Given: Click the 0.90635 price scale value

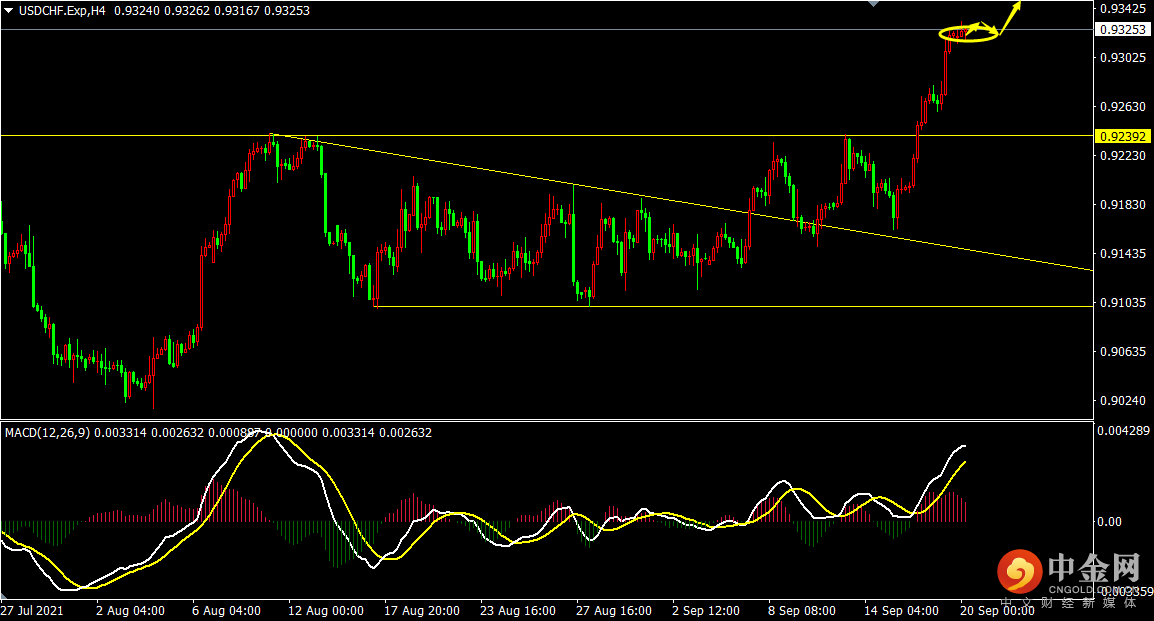Looking at the screenshot, I should tap(1122, 352).
